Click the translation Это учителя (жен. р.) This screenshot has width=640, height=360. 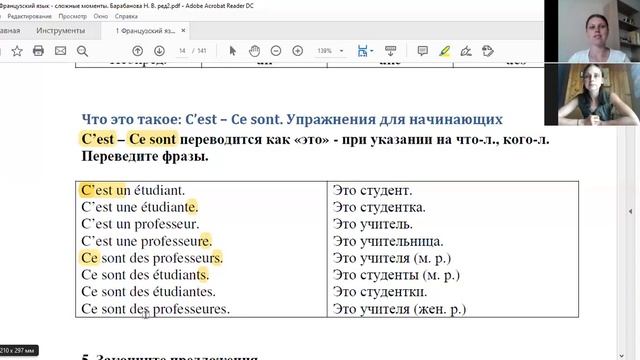399,309
